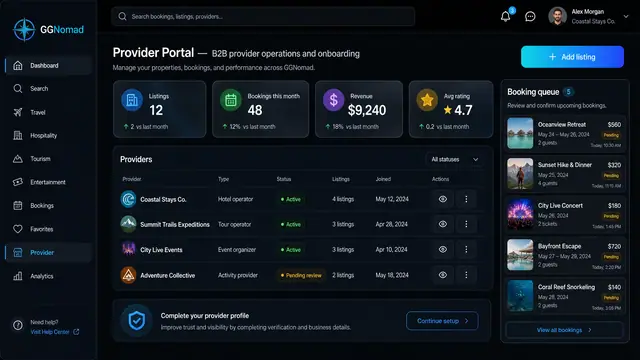Click the shield verification icon
The width and height of the screenshot is (640, 360).
[137, 321]
